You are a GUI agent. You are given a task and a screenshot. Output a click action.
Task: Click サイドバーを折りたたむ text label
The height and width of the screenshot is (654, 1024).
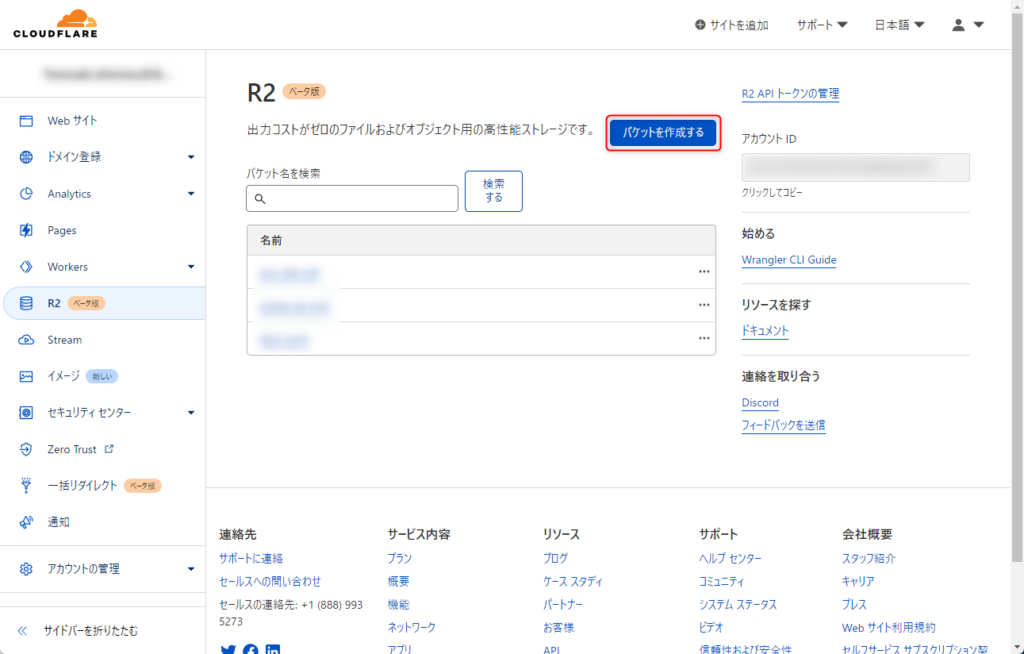(91, 630)
